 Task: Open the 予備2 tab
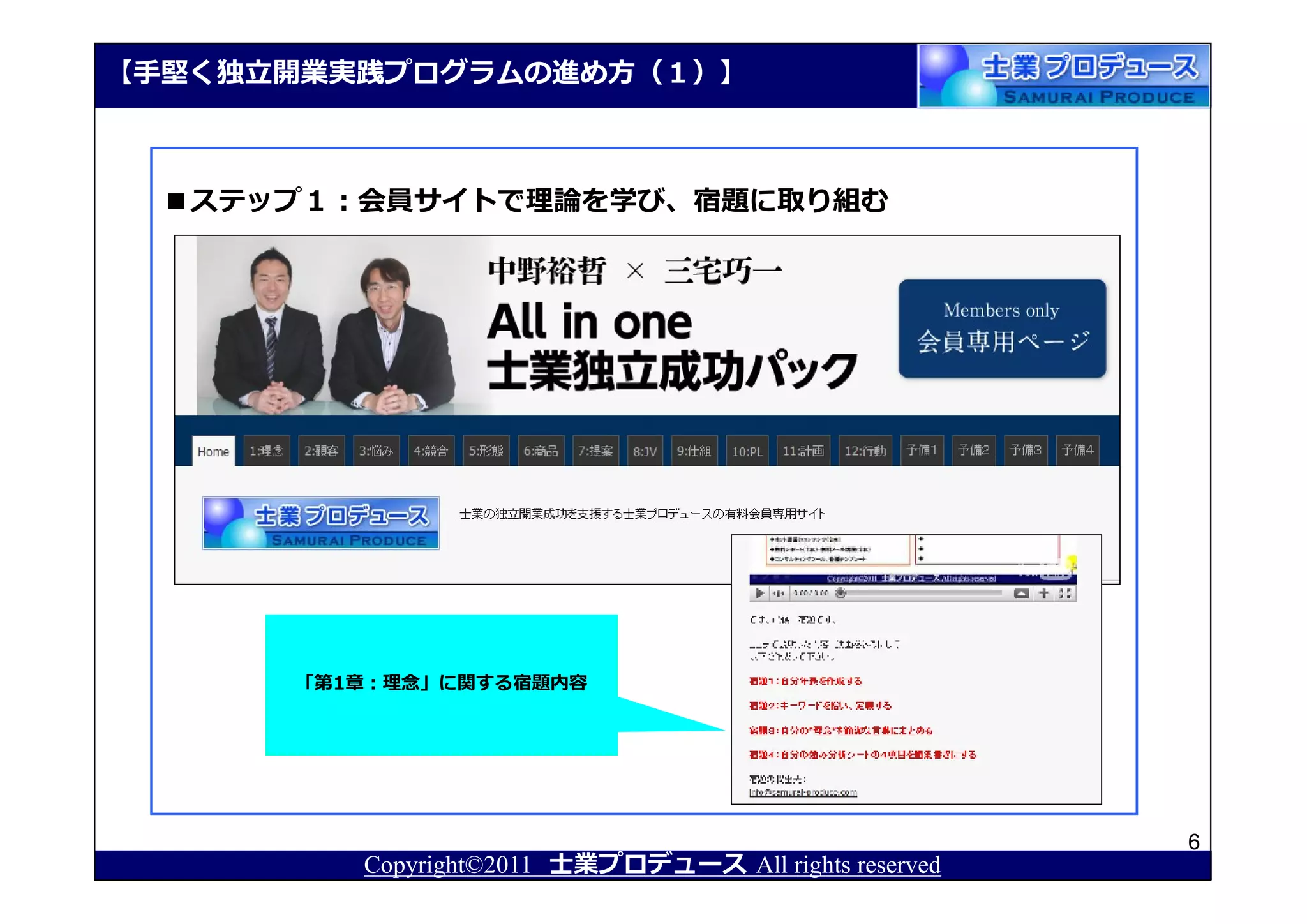(974, 451)
